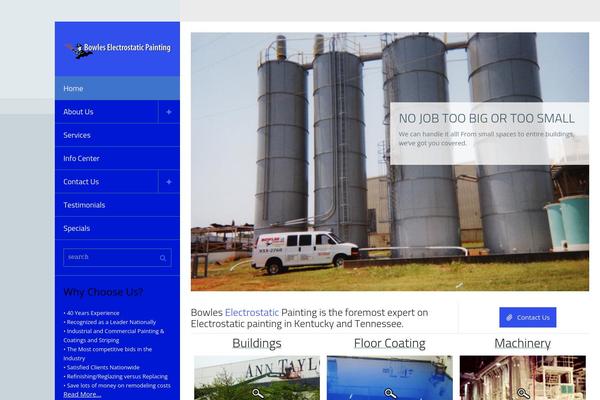Open the Contact Us sidebar menu item

107,182
